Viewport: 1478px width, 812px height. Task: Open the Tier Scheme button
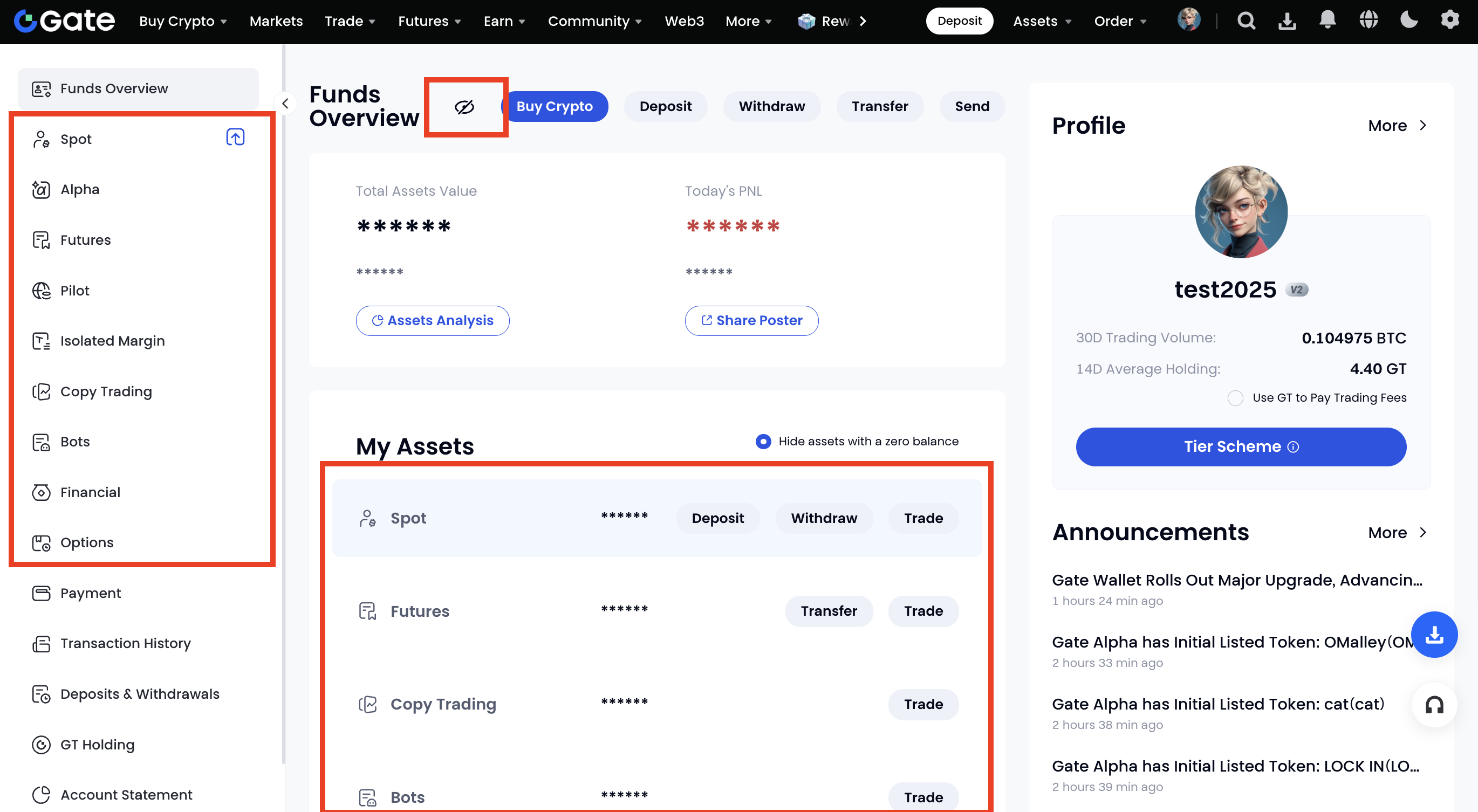1241,447
